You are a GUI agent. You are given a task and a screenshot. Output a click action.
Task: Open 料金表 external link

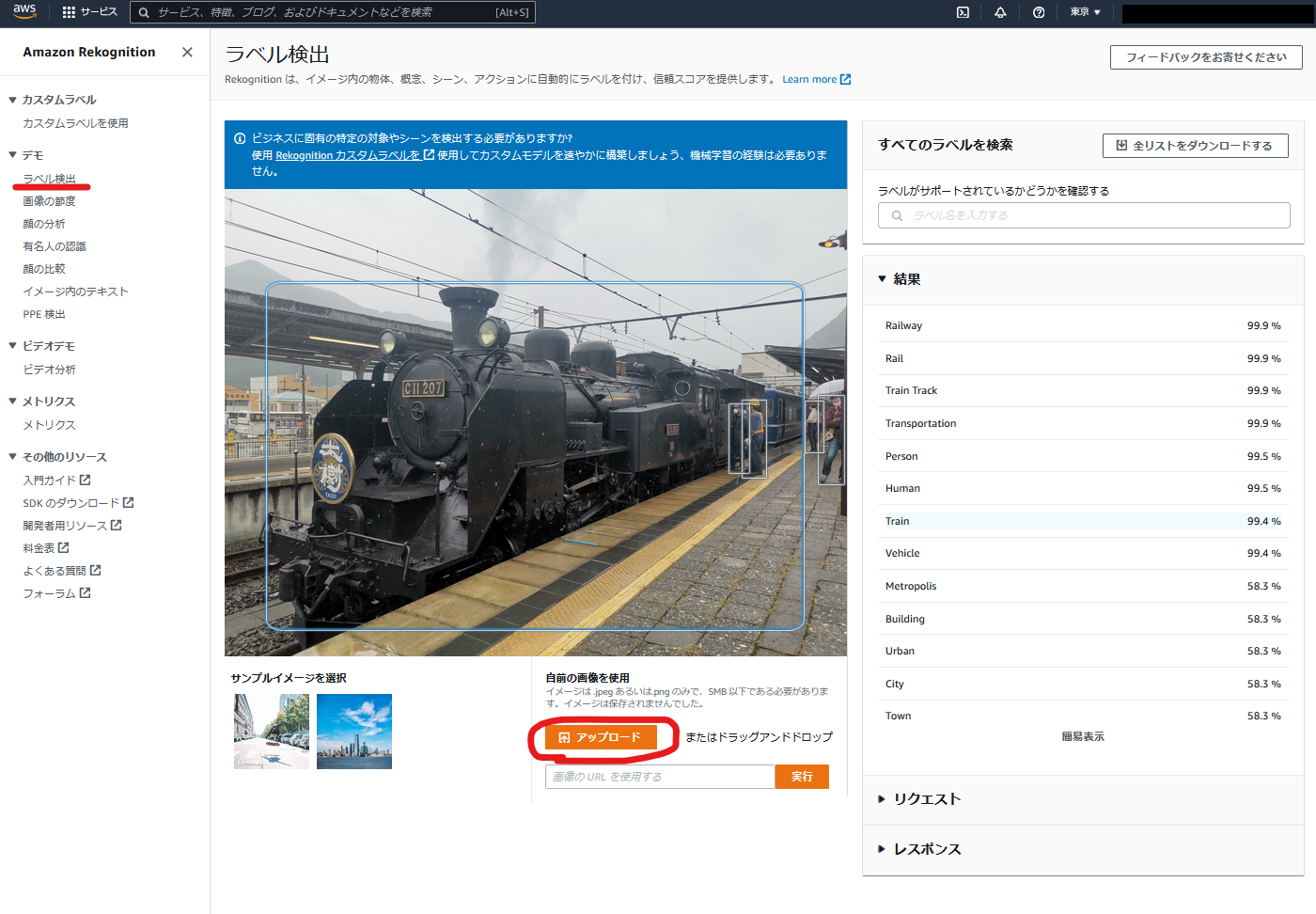(46, 548)
